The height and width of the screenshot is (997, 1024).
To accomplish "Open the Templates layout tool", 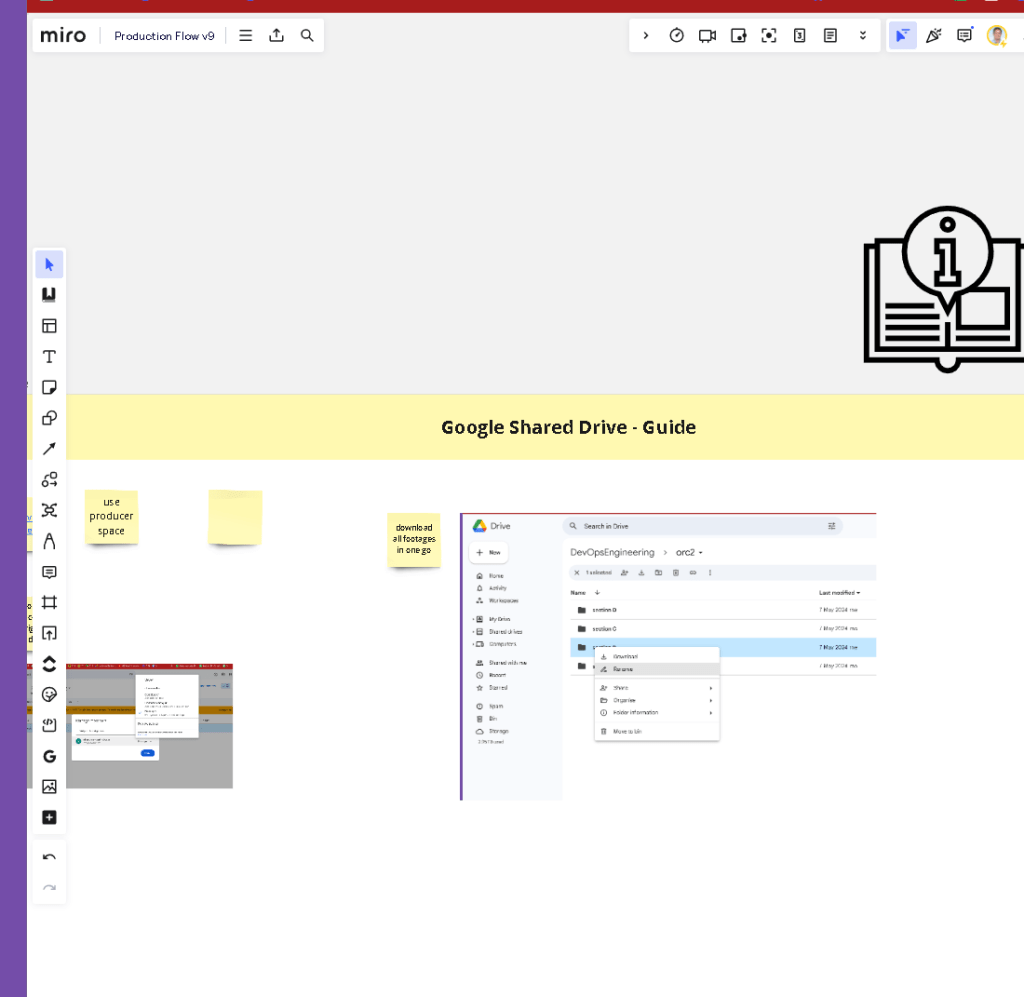I will 49,326.
